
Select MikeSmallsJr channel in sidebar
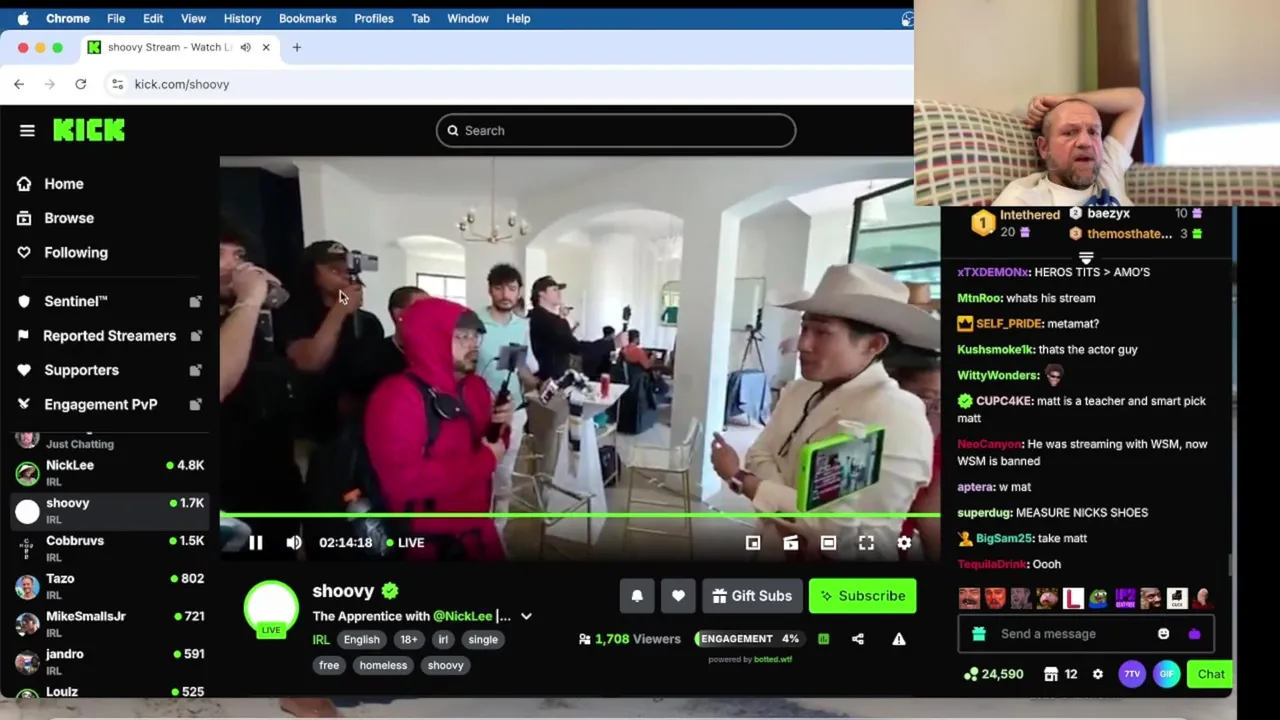click(110, 623)
